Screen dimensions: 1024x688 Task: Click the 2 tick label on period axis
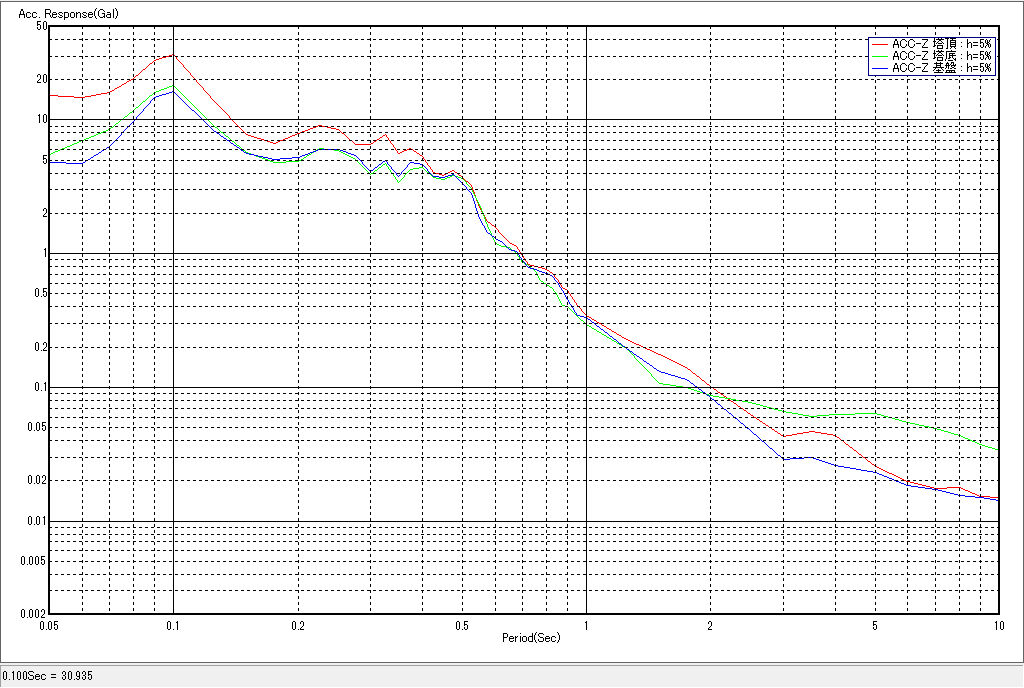pos(710,626)
